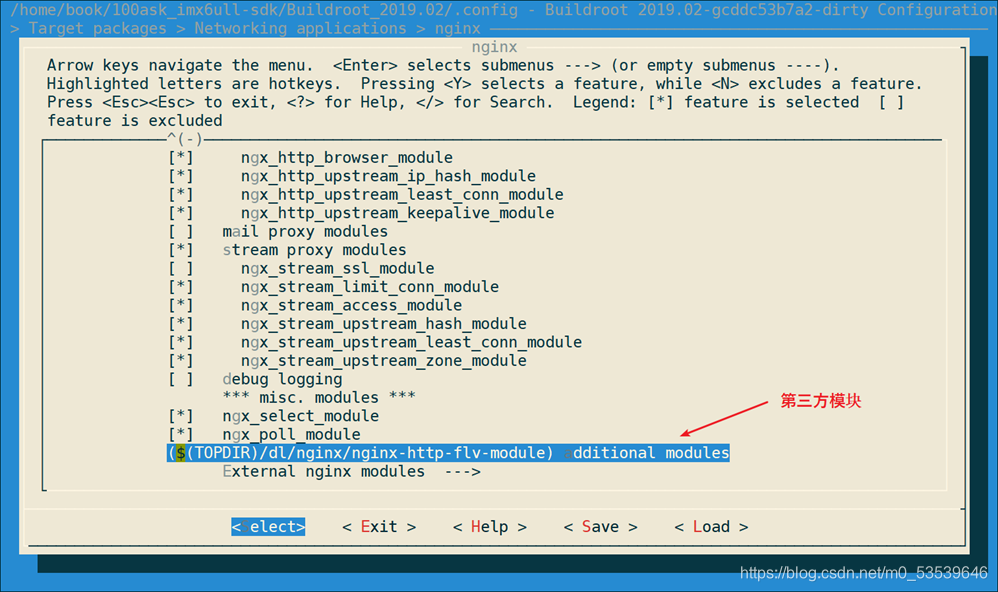Click the Select button
This screenshot has width=998, height=592.
coord(268,526)
